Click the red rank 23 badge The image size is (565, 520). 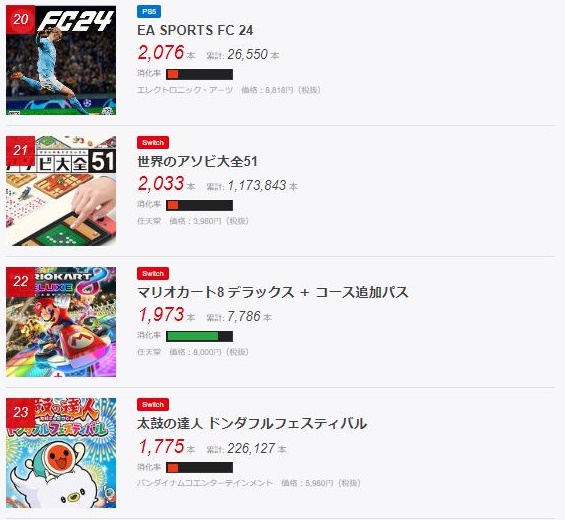tap(21, 413)
